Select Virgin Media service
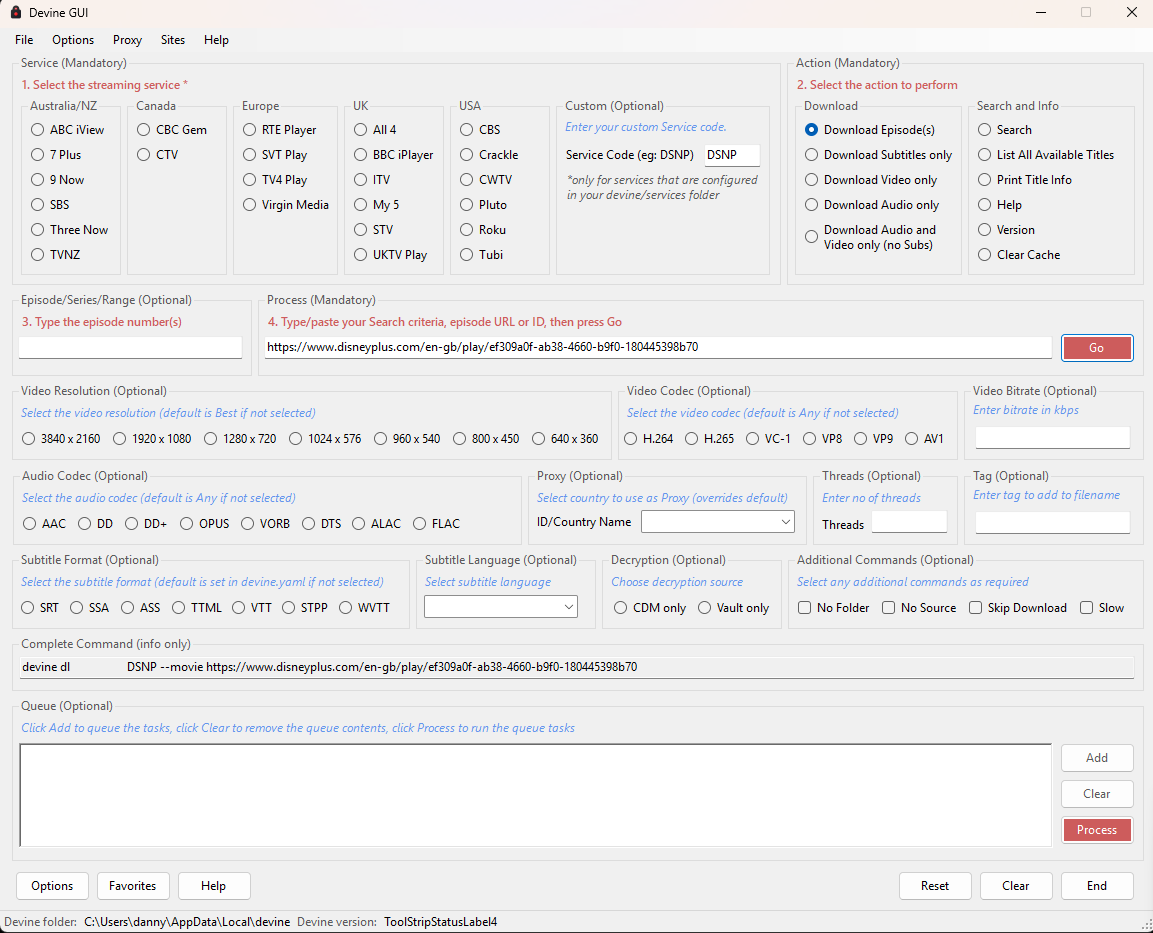This screenshot has height=933, width=1153. (x=286, y=204)
